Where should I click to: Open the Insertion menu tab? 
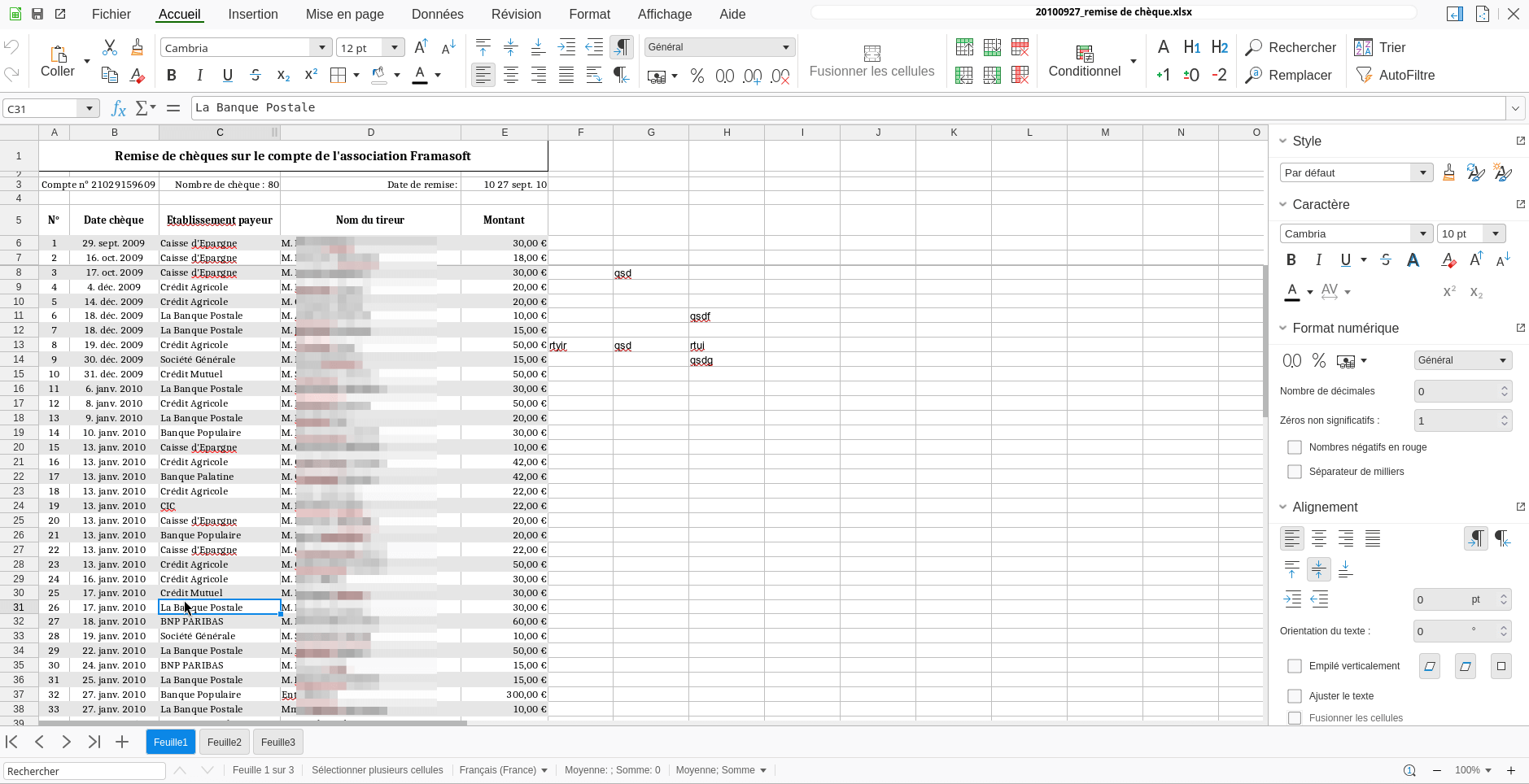tap(253, 14)
